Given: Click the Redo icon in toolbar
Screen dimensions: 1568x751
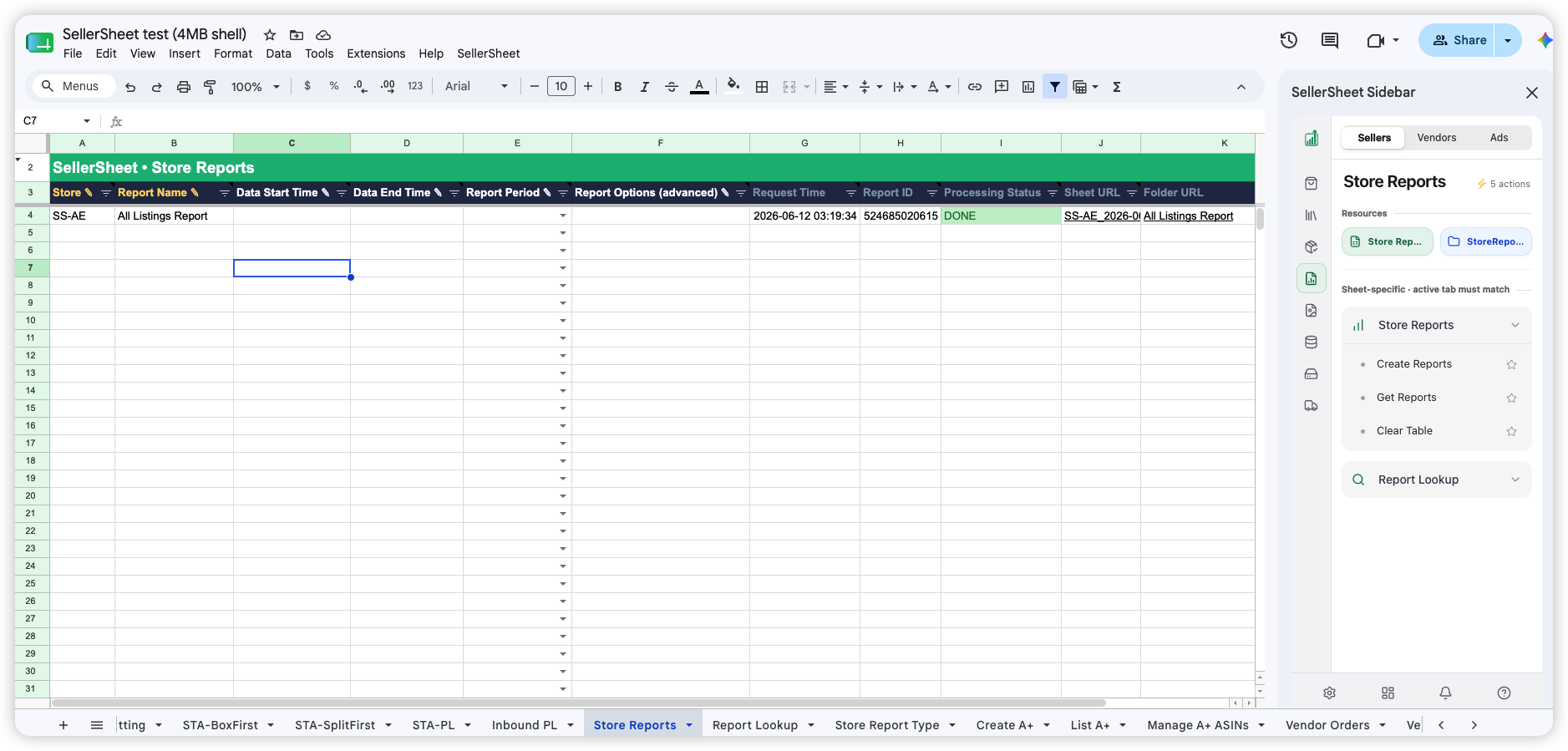Looking at the screenshot, I should pyautogui.click(x=157, y=87).
